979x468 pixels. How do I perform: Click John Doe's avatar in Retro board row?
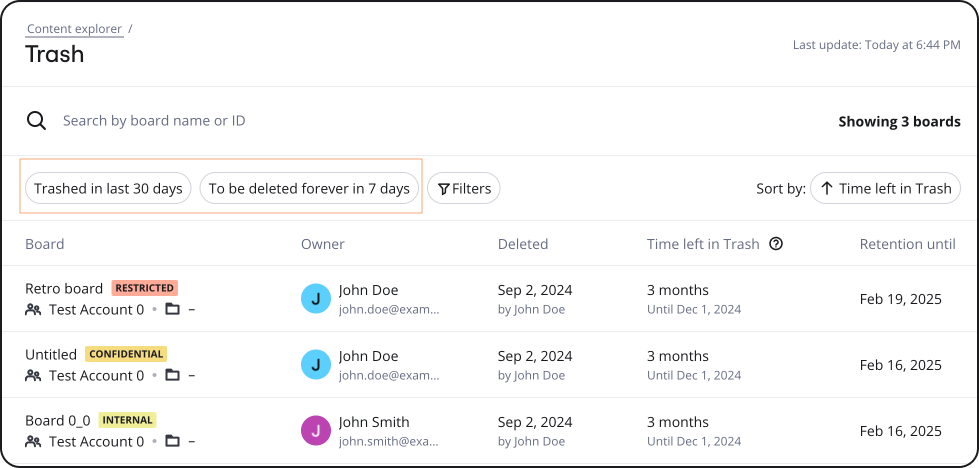(x=315, y=299)
